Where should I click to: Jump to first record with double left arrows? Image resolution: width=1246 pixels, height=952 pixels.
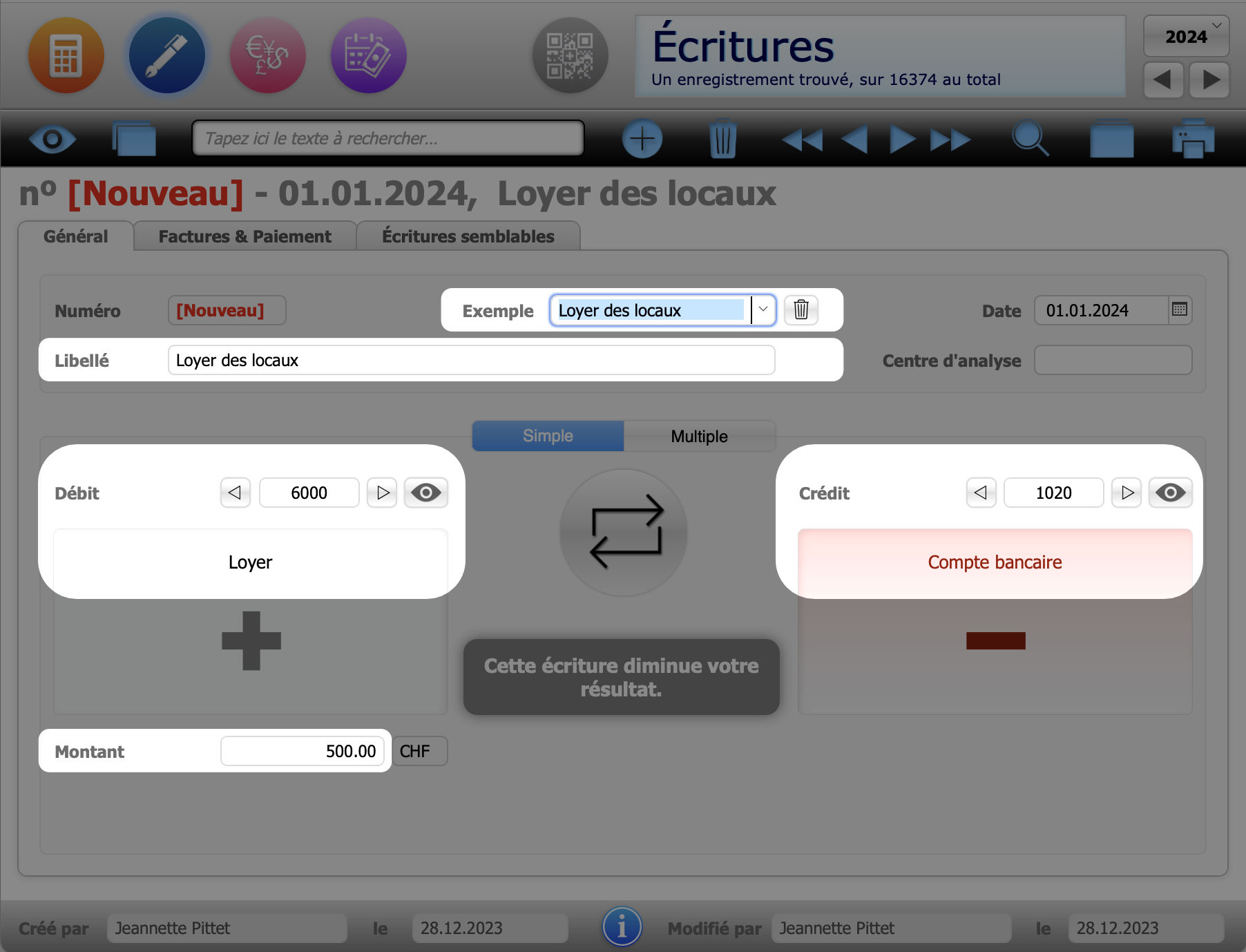coord(803,140)
